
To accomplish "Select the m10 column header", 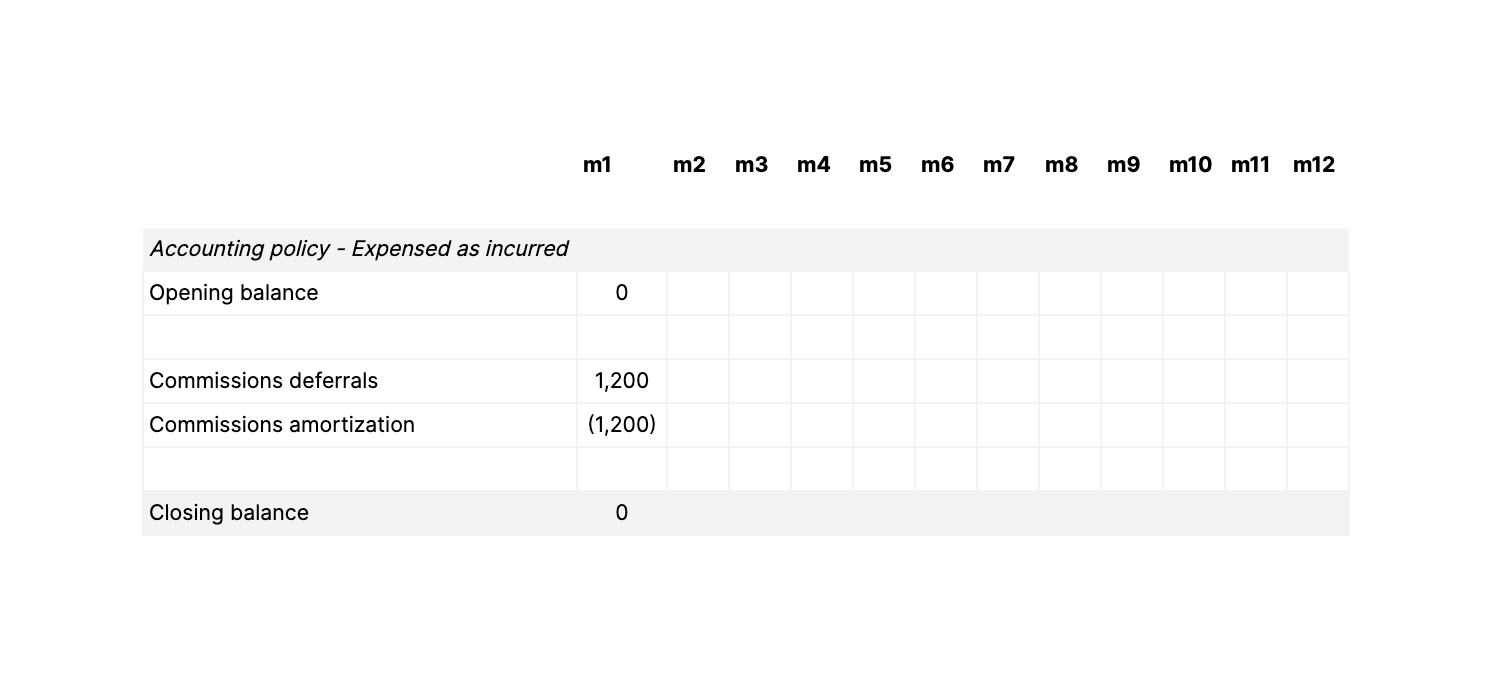I will point(1190,165).
